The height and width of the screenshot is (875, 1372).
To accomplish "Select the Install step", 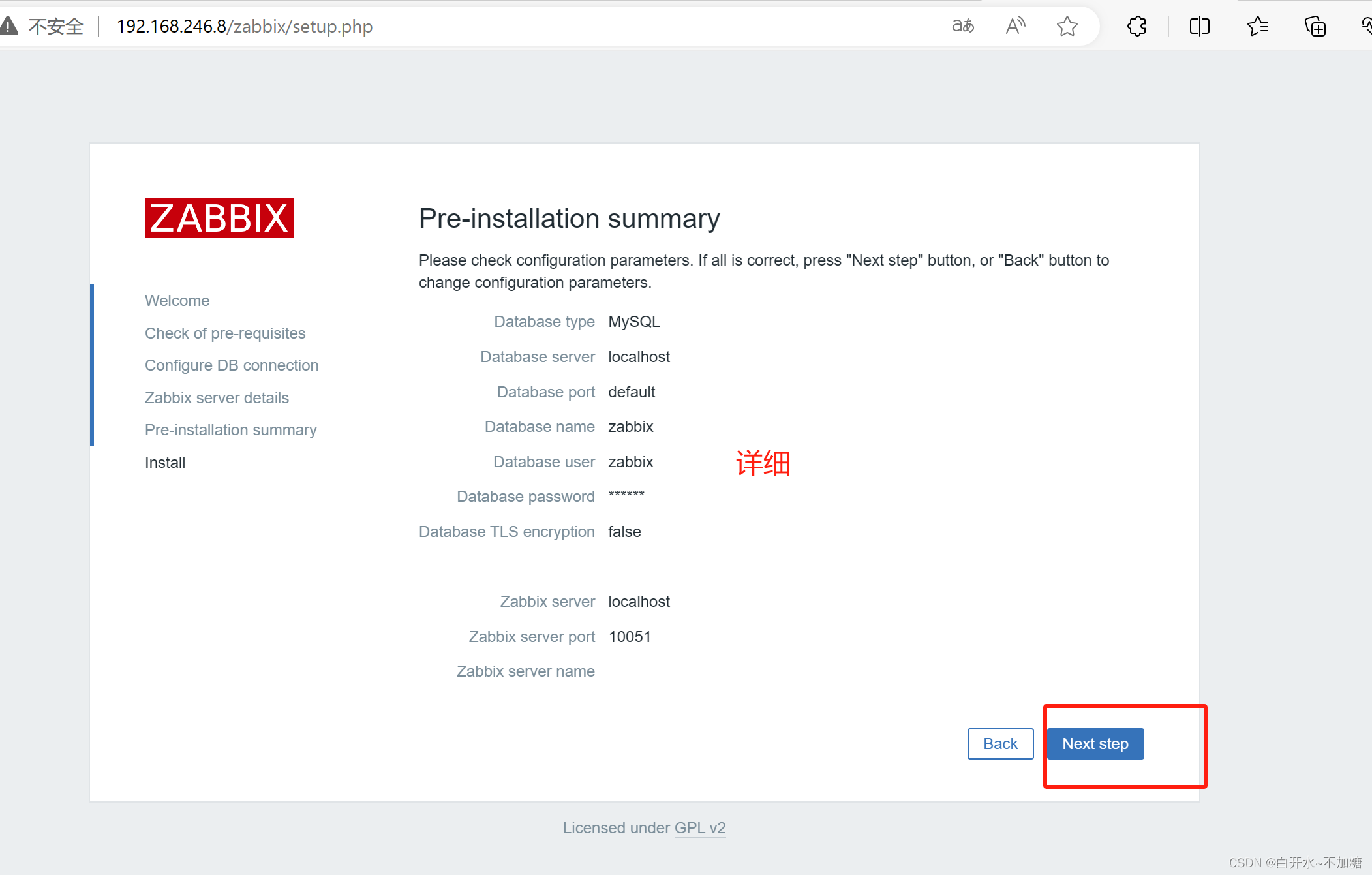I will tap(165, 463).
